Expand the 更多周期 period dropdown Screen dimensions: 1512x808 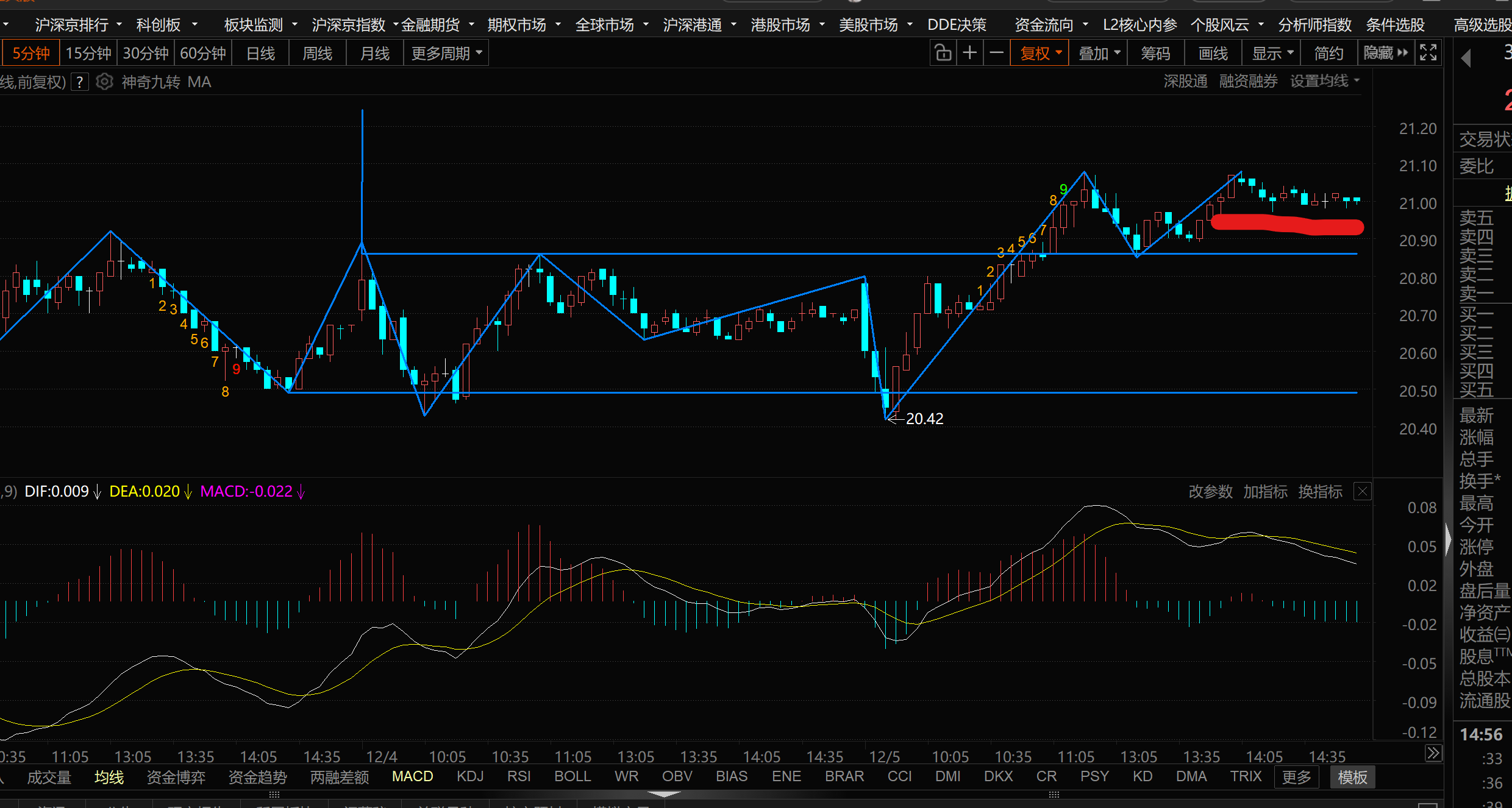(446, 53)
